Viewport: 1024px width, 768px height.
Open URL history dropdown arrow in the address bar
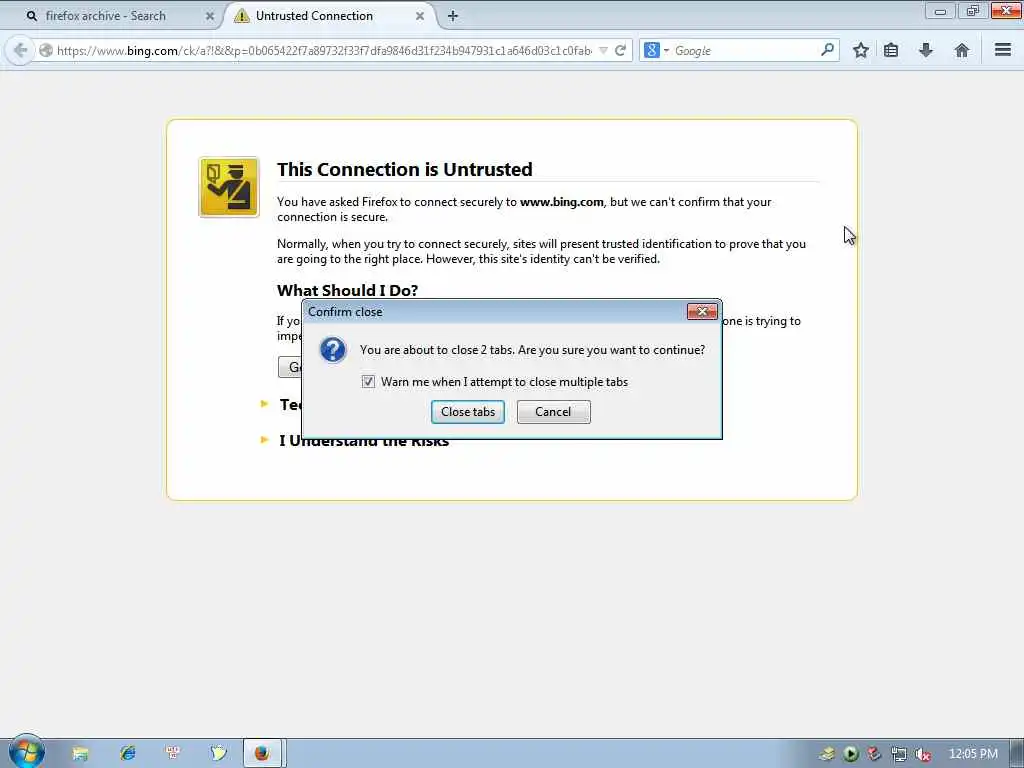[603, 50]
